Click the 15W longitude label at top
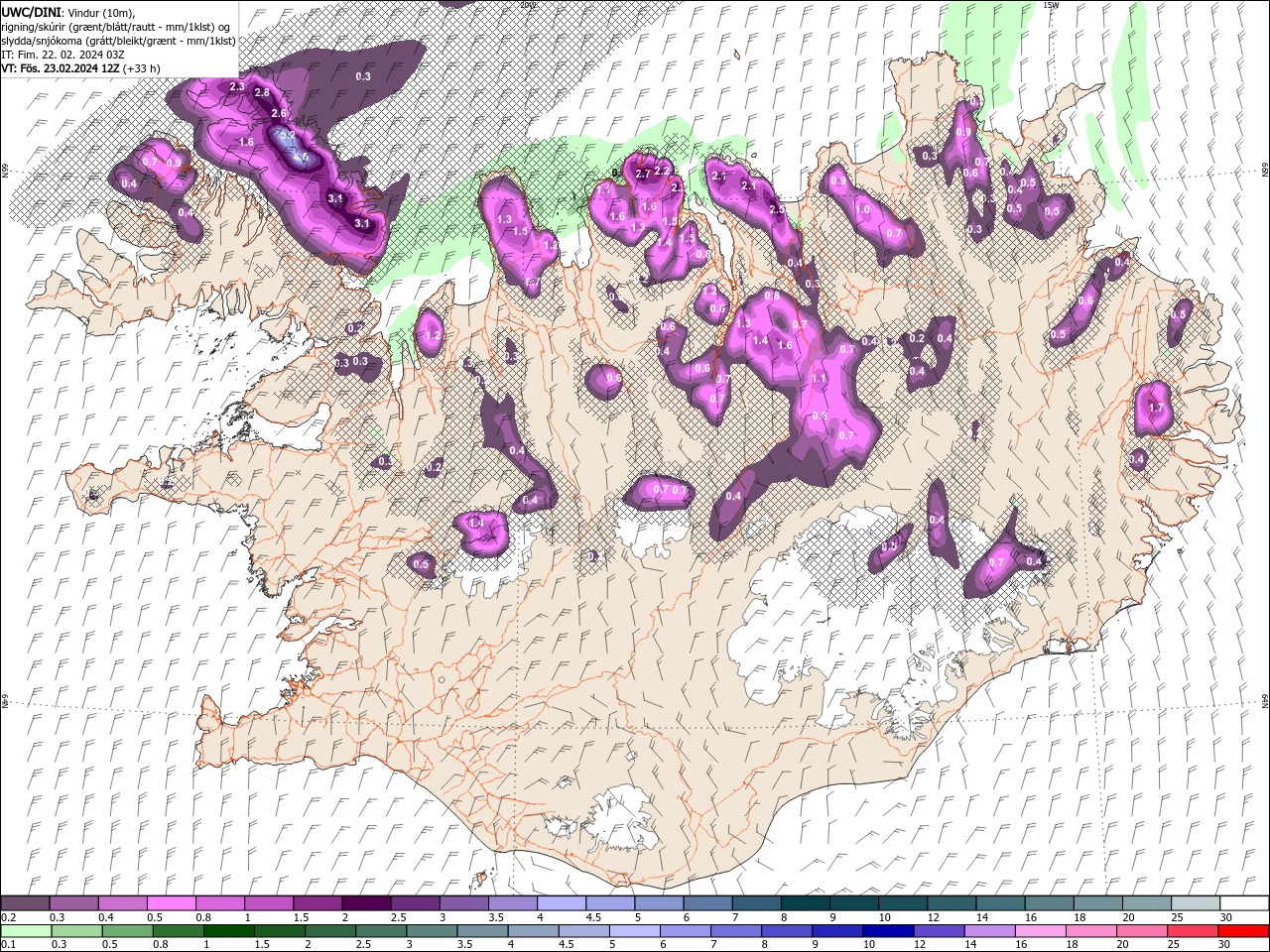 point(1052,5)
